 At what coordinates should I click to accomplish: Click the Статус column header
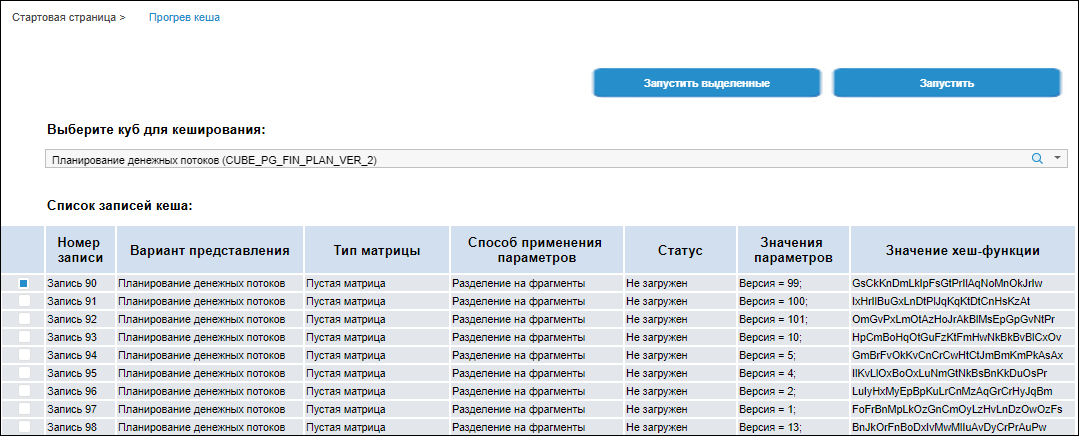pos(680,250)
